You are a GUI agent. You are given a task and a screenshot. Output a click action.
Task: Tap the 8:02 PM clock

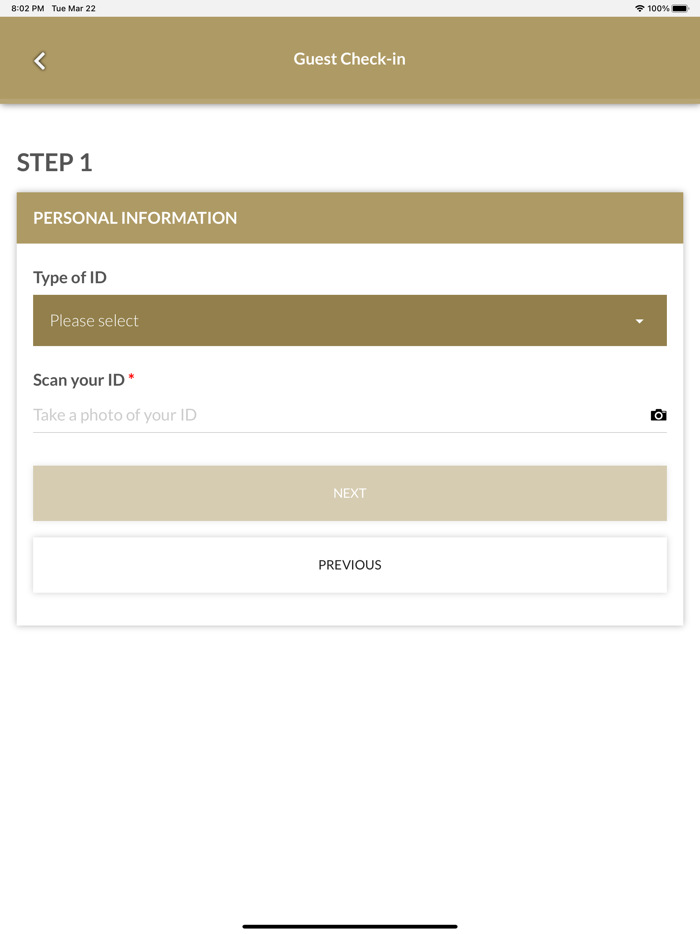pyautogui.click(x=27, y=8)
